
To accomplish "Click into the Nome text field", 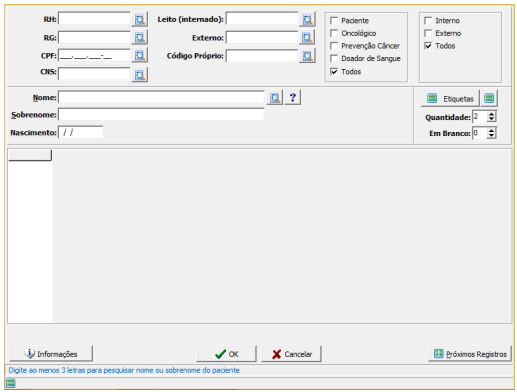I will (x=161, y=97).
